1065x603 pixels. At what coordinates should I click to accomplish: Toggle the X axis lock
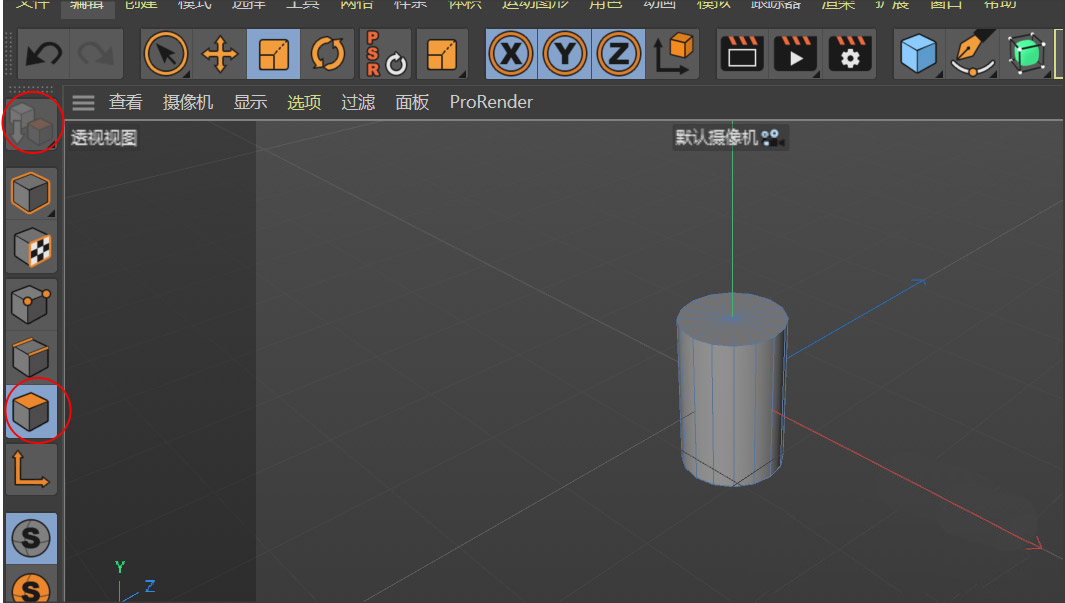click(511, 56)
